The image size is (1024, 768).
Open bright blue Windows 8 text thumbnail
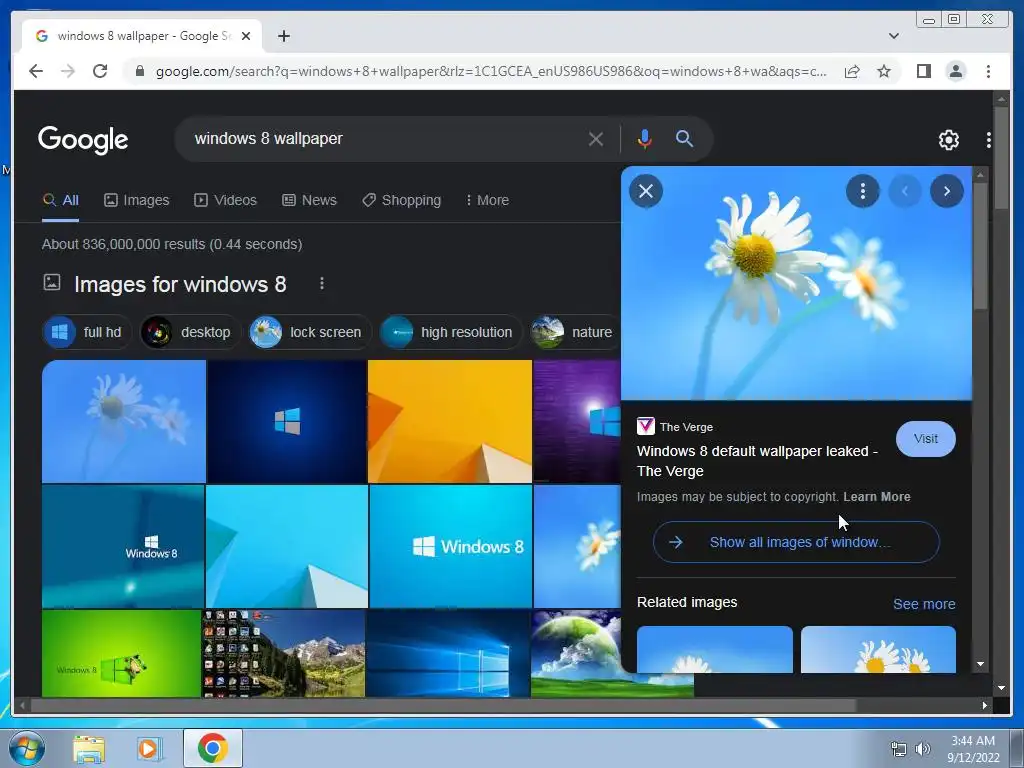(451, 546)
